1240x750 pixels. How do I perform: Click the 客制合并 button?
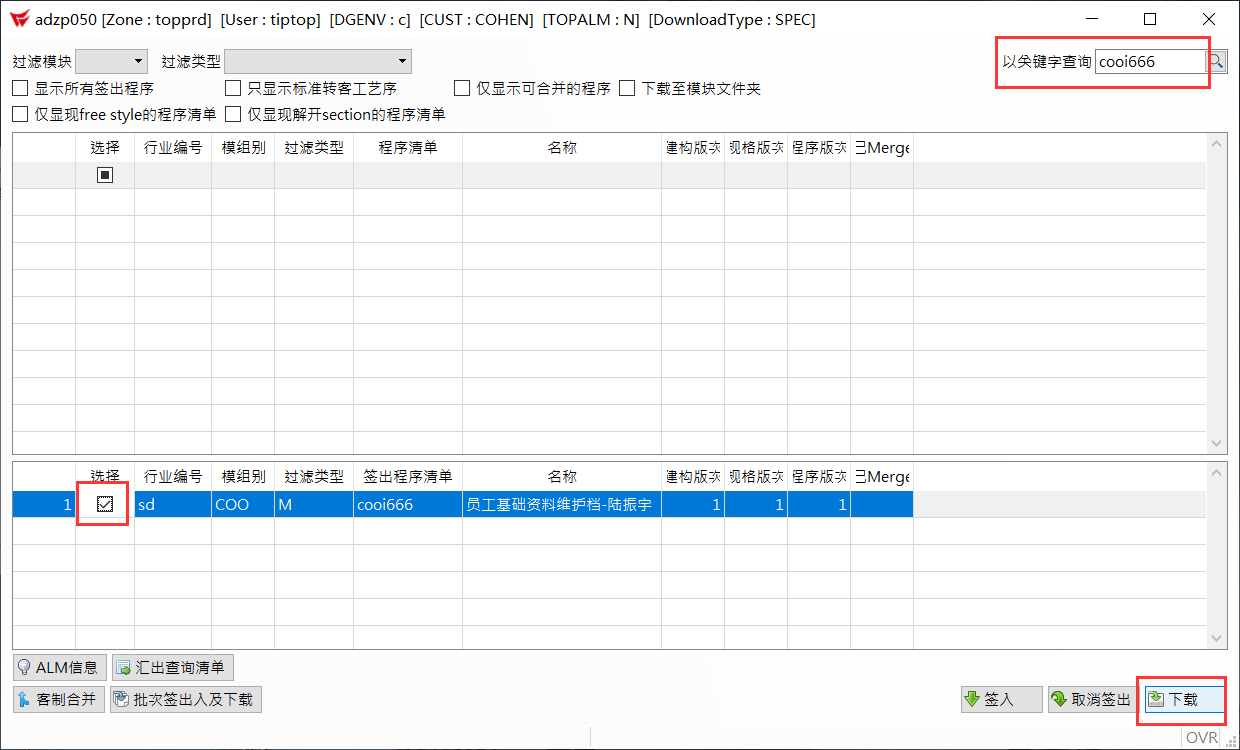click(57, 699)
